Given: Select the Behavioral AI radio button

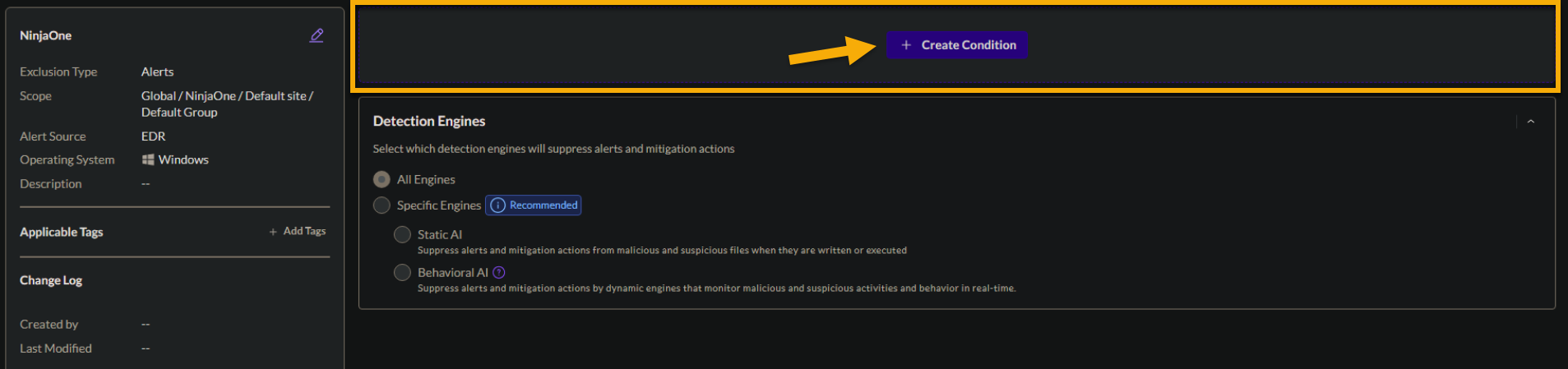Looking at the screenshot, I should [x=402, y=273].
